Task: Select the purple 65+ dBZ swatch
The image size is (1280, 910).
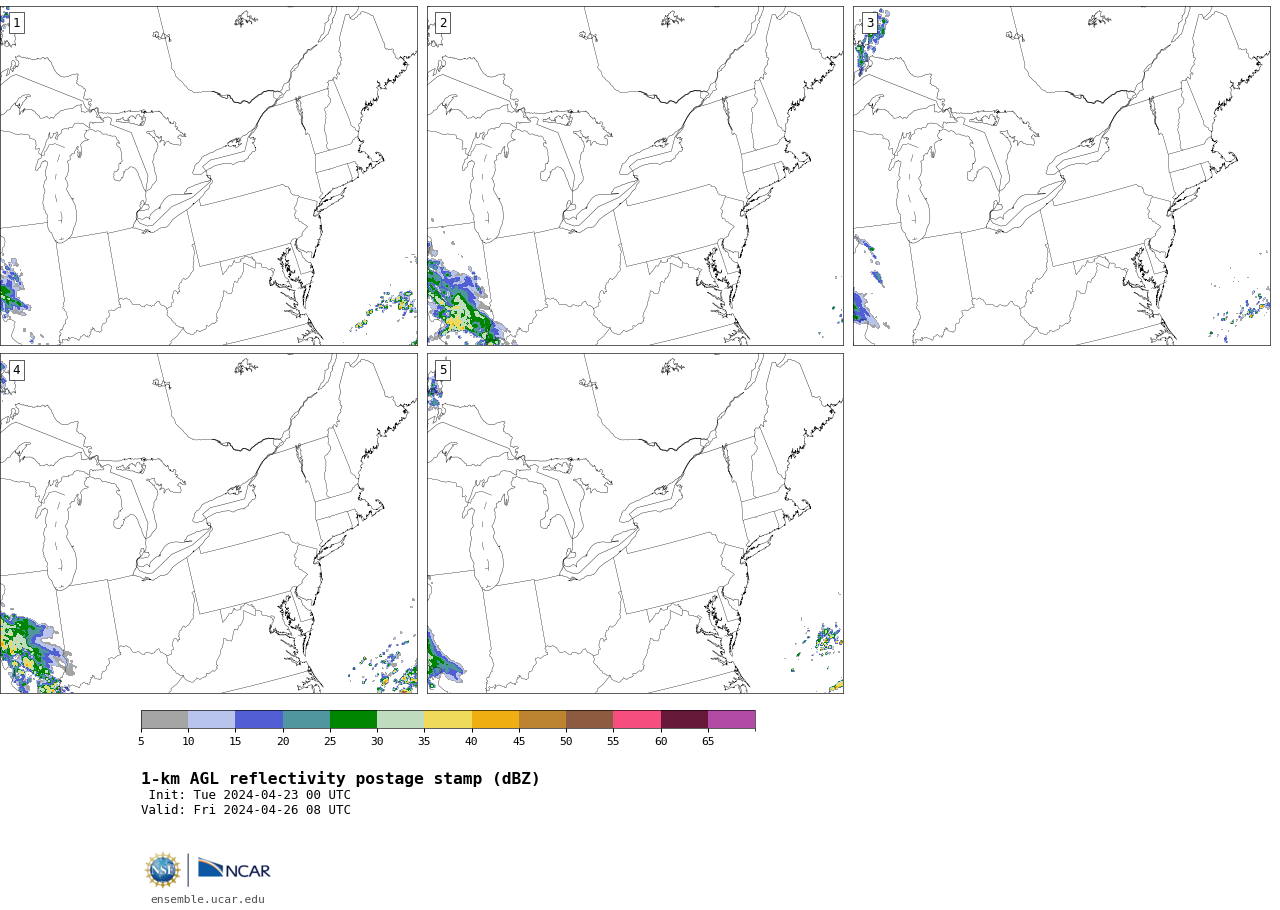Action: pyautogui.click(x=732, y=720)
